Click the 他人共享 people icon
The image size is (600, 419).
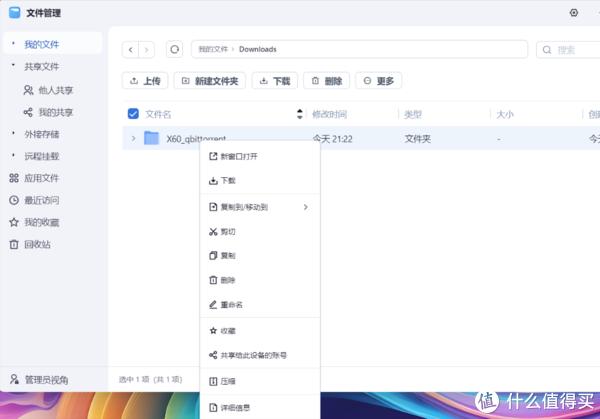click(x=28, y=90)
